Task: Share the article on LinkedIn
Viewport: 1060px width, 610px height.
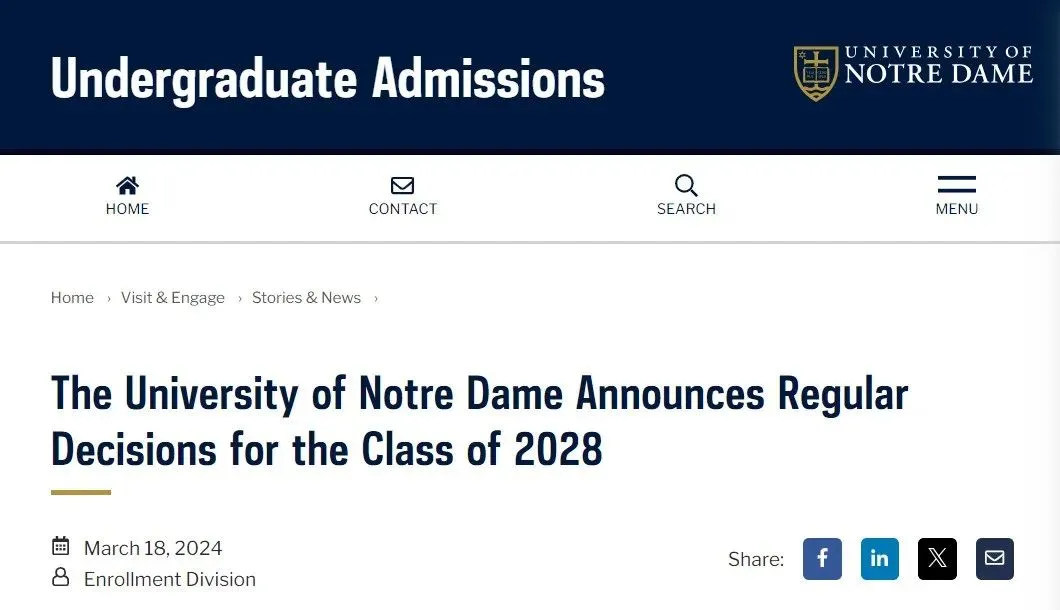Action: (880, 559)
